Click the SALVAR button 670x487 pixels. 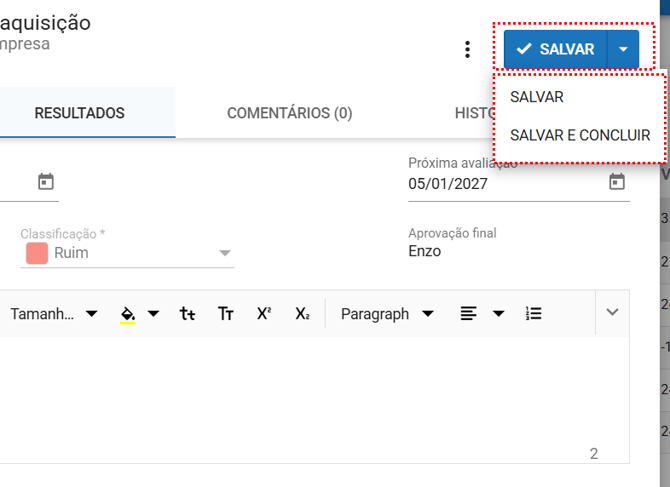(x=555, y=49)
